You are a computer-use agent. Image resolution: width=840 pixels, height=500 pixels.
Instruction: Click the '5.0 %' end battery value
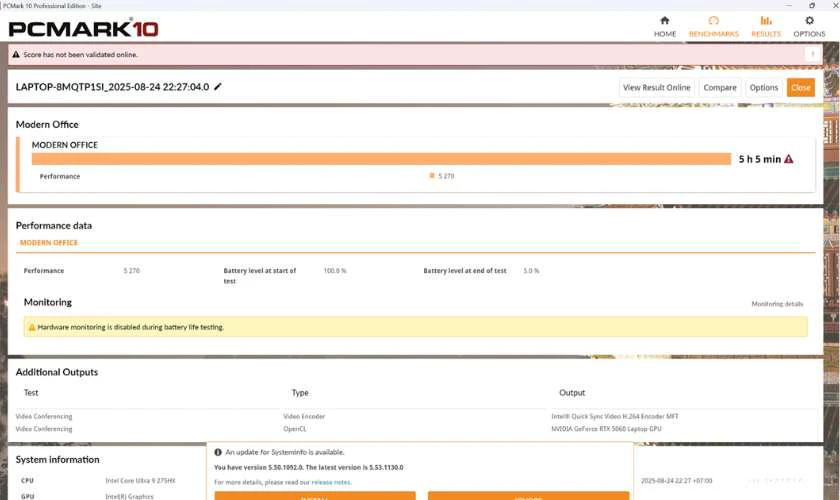click(x=531, y=271)
